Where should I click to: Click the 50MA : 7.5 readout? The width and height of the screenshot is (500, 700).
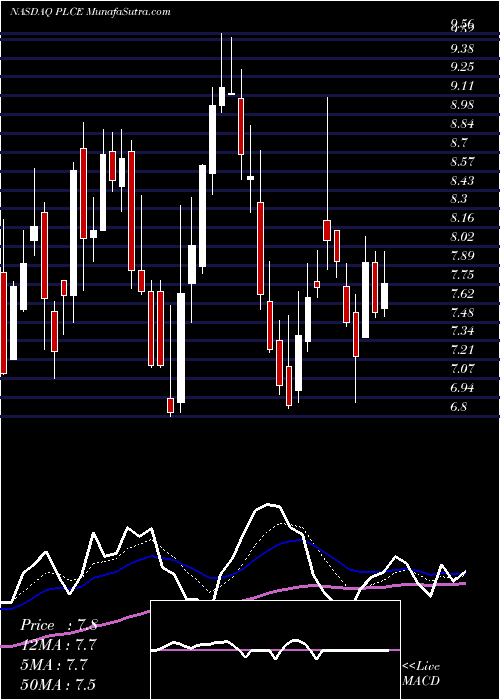click(58, 684)
